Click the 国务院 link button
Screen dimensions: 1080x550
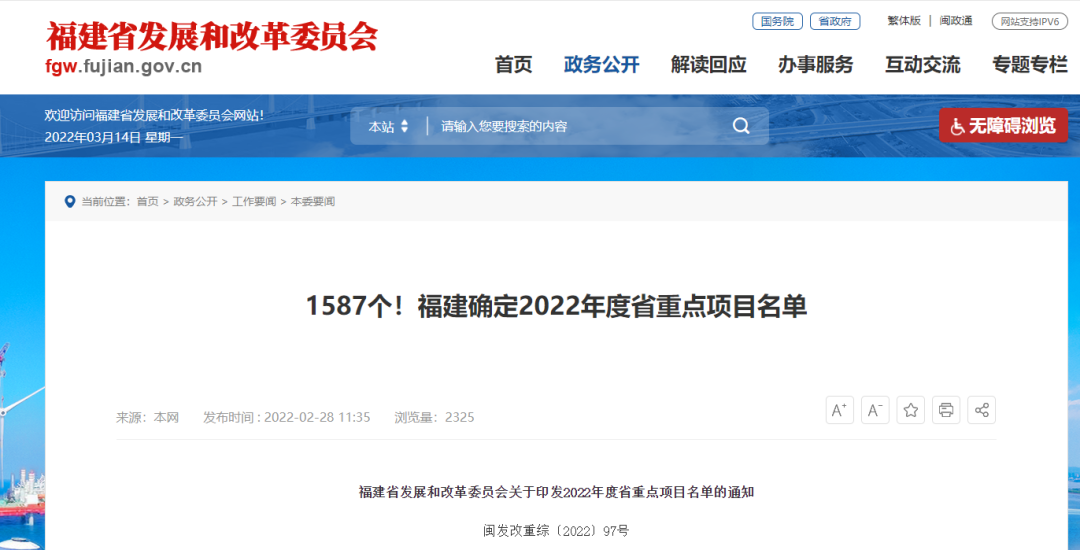pos(777,21)
